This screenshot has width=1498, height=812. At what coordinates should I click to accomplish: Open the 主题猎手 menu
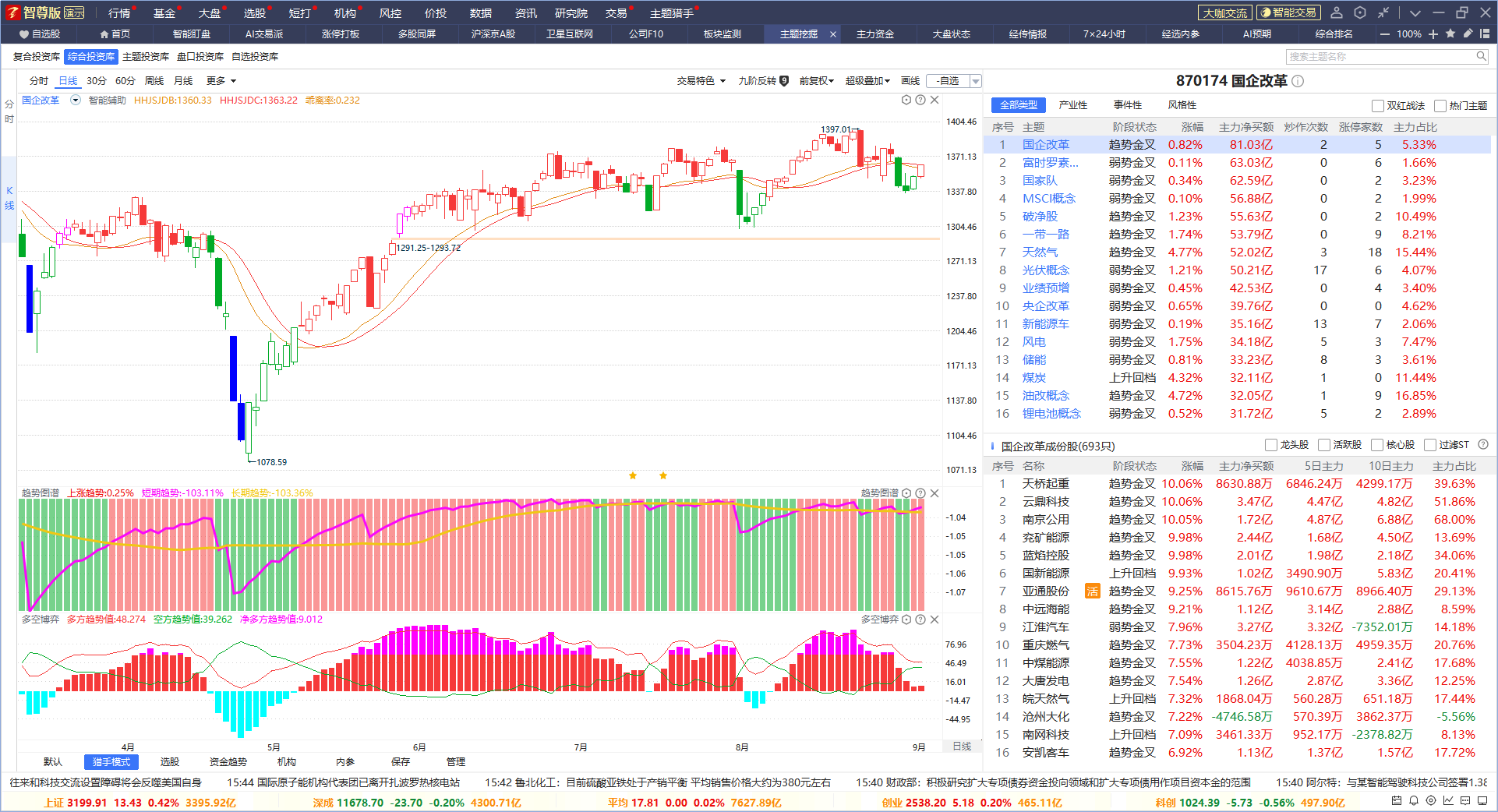click(671, 13)
